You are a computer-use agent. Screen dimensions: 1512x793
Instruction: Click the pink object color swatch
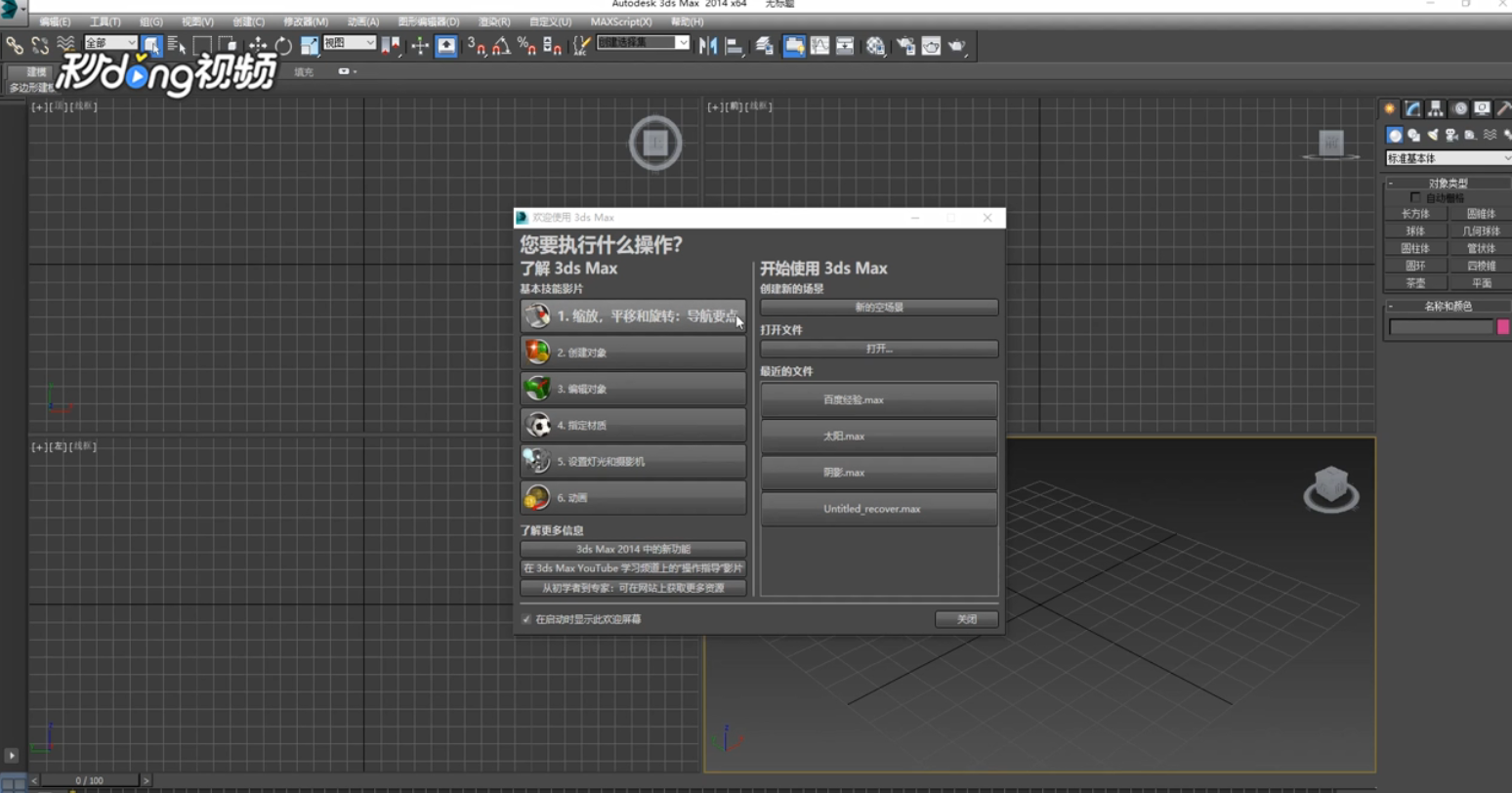[x=1504, y=327]
